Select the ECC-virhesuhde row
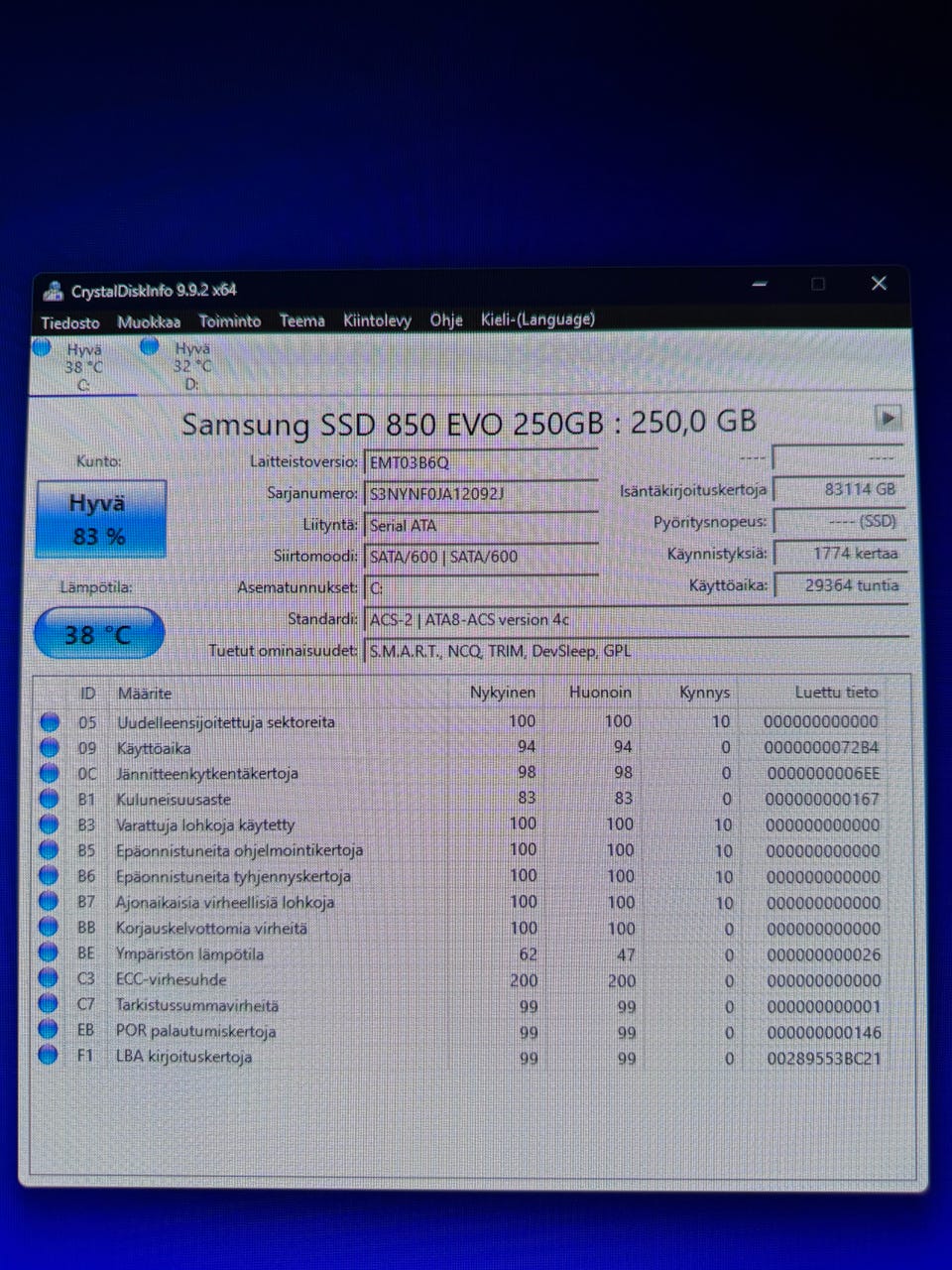This screenshot has height=1270, width=952. pos(471,980)
